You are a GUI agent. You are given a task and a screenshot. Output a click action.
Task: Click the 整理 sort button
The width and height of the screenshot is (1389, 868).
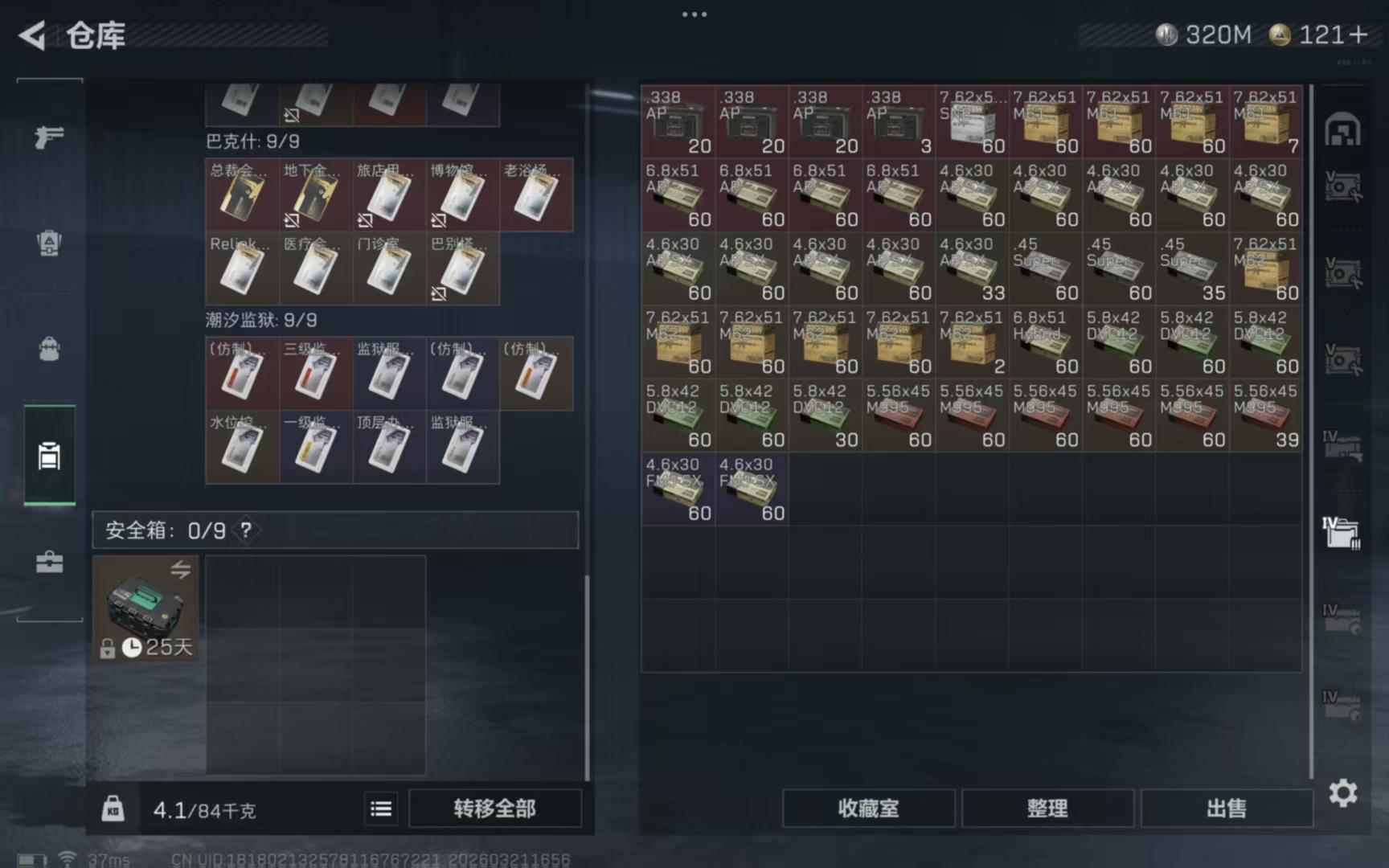point(1047,809)
